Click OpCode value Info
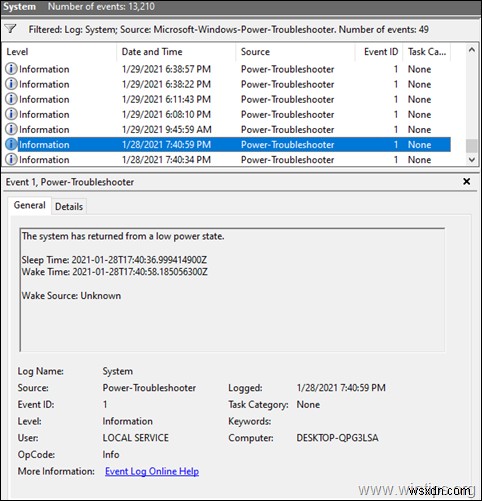Screen dimensions: 482x501 pos(111,454)
